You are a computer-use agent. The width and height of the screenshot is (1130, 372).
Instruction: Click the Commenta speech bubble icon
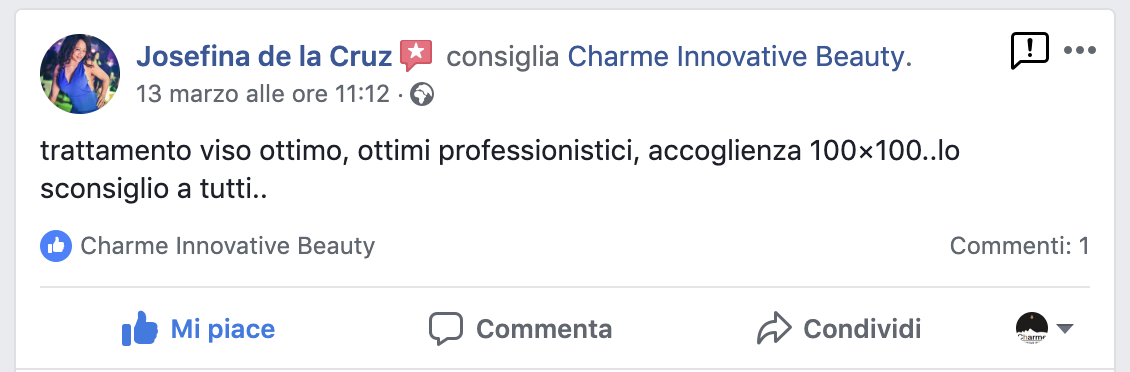point(445,329)
